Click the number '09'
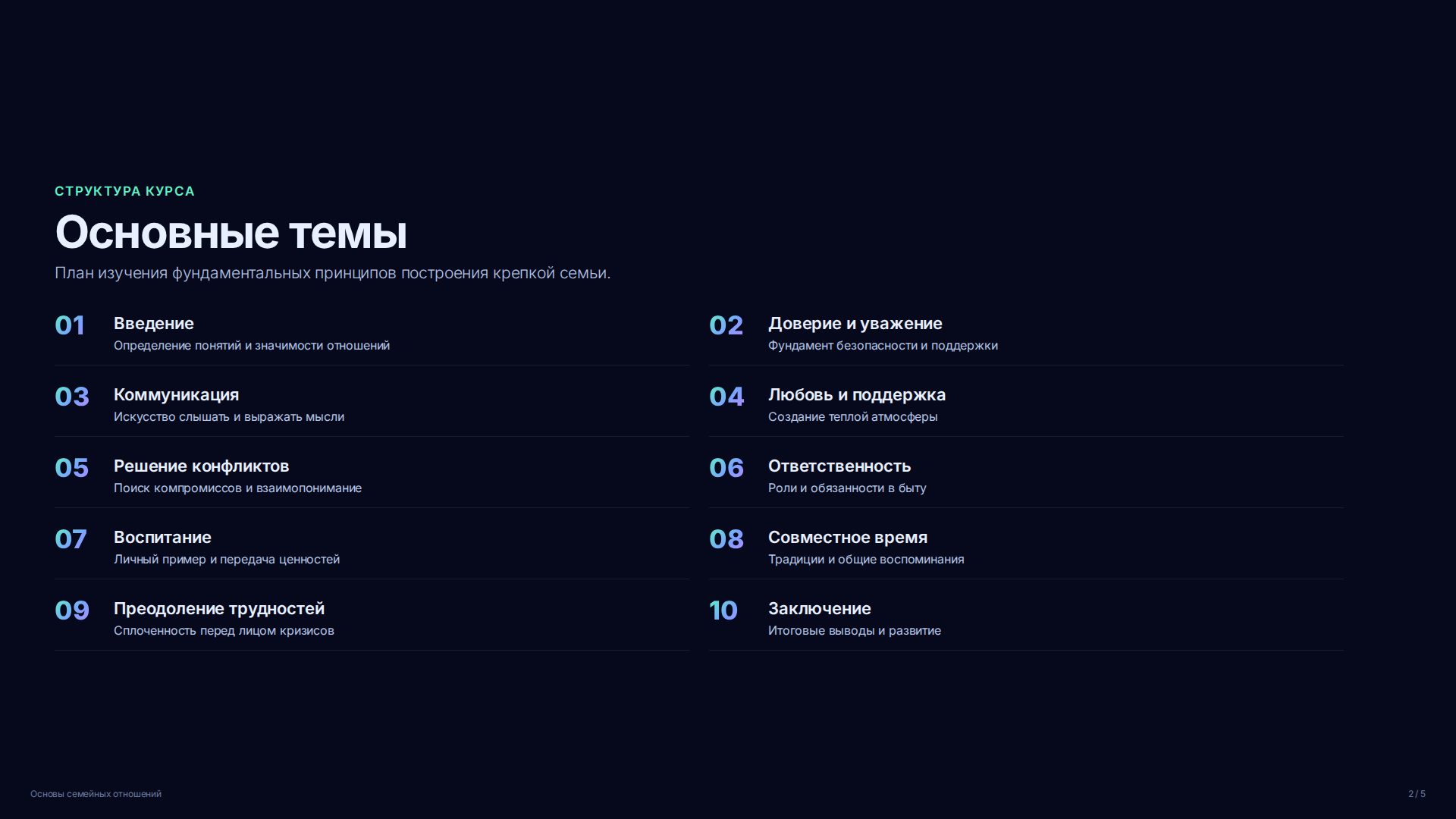 pyautogui.click(x=72, y=610)
